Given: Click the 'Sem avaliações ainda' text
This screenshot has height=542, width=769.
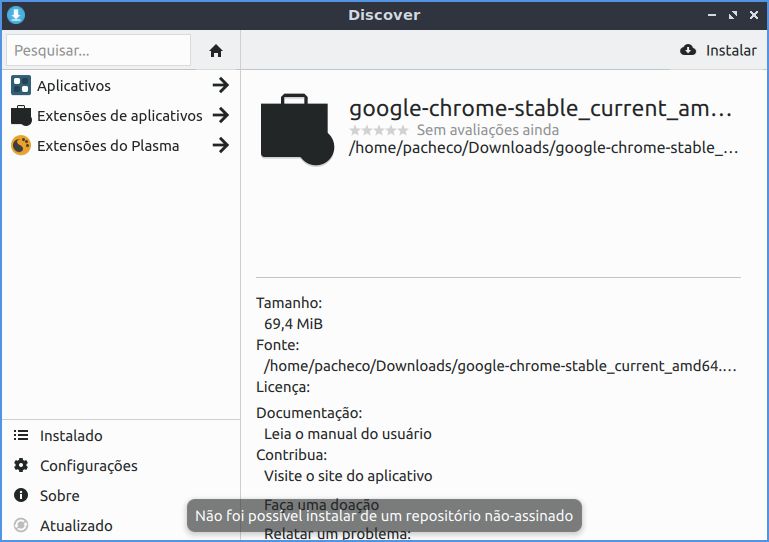Looking at the screenshot, I should pos(488,130).
